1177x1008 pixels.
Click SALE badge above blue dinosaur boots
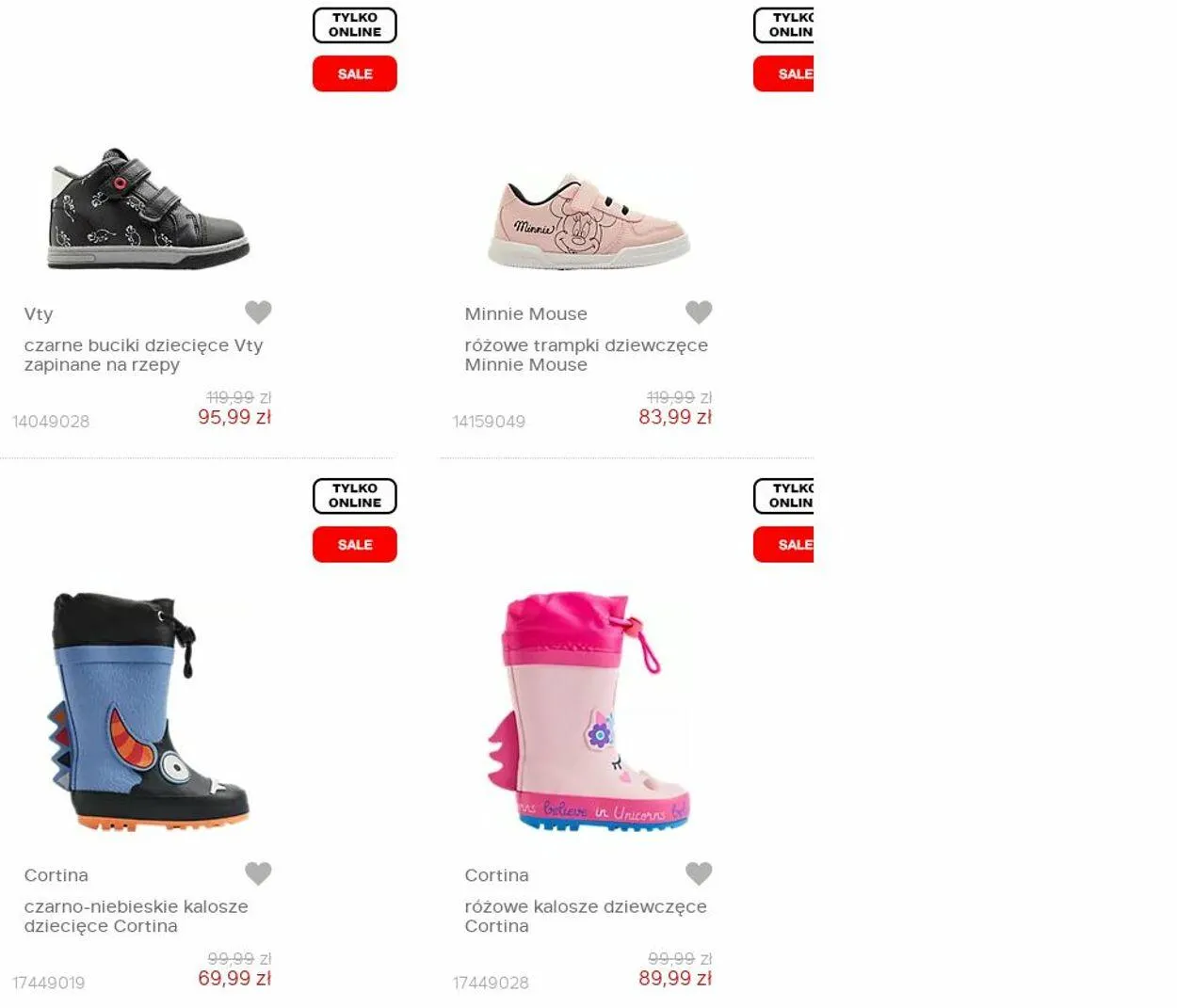click(x=355, y=544)
